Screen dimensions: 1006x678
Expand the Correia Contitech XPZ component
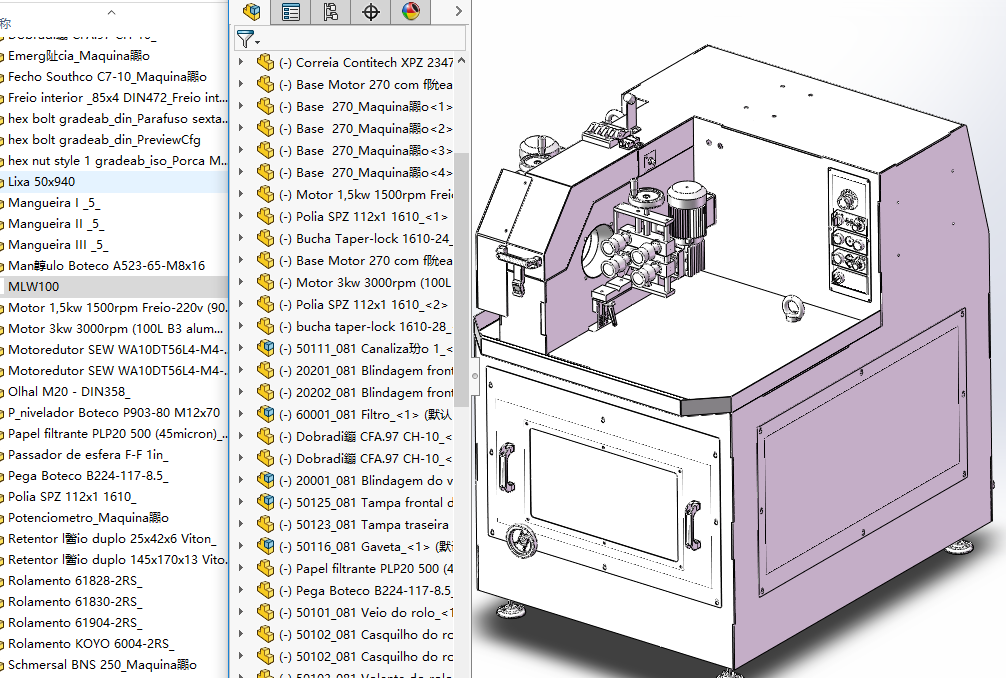[240, 62]
